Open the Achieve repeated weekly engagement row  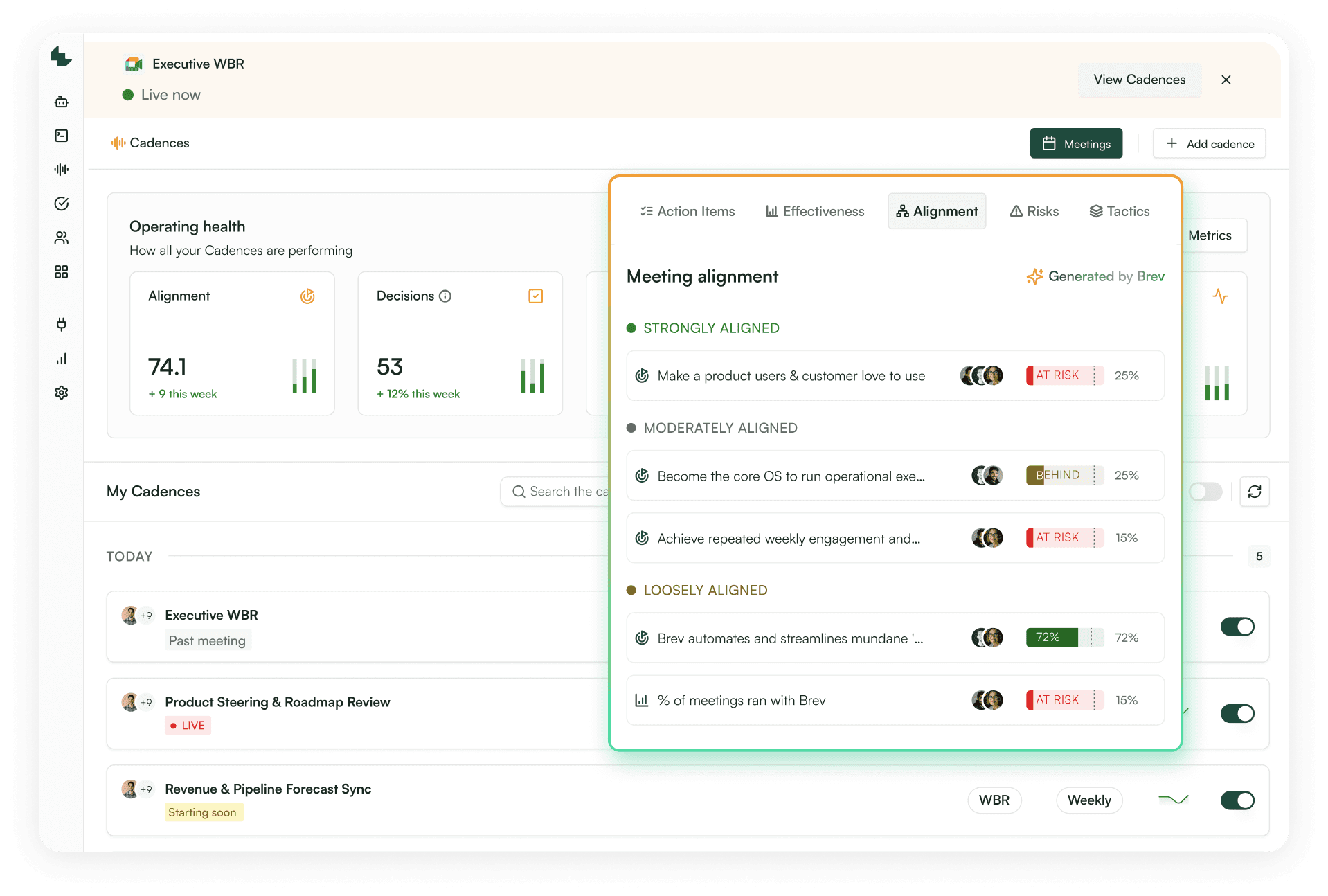(895, 538)
